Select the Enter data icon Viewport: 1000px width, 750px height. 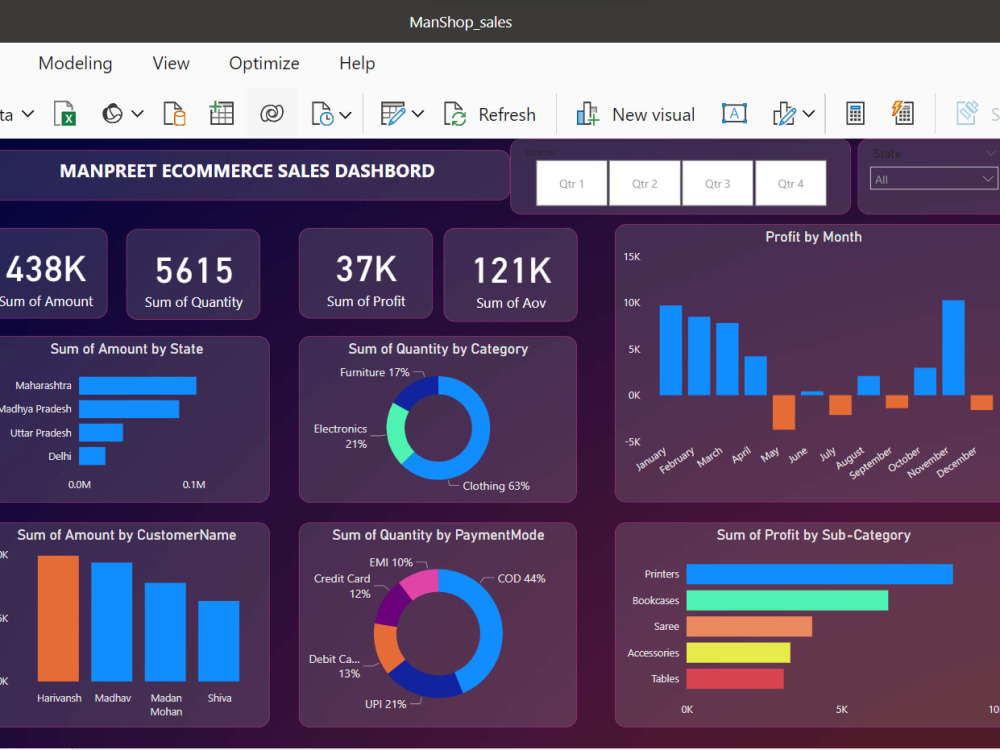click(x=221, y=113)
